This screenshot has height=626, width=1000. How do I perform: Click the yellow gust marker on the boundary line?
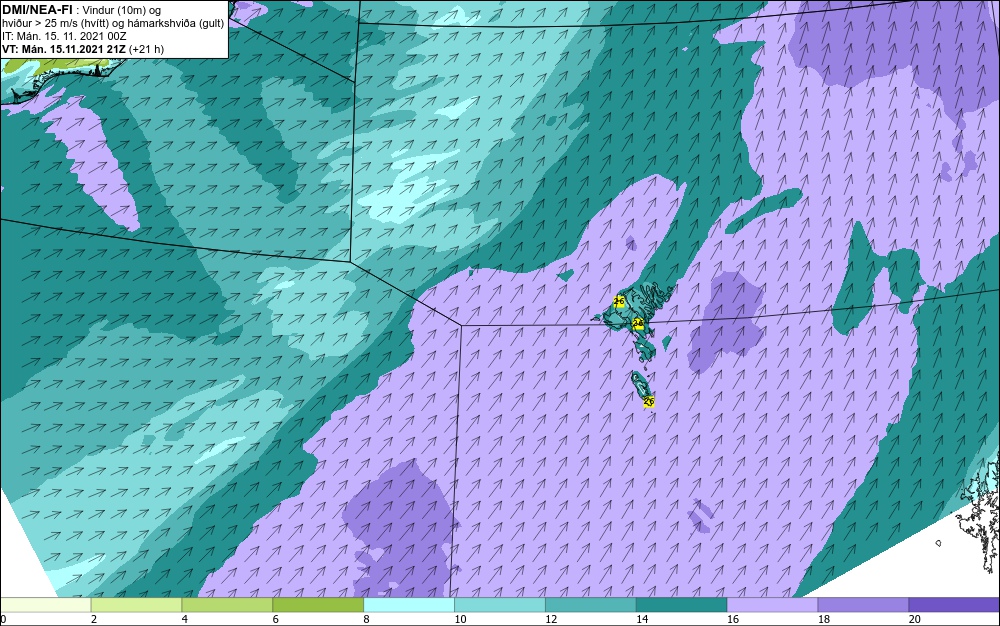tap(638, 323)
